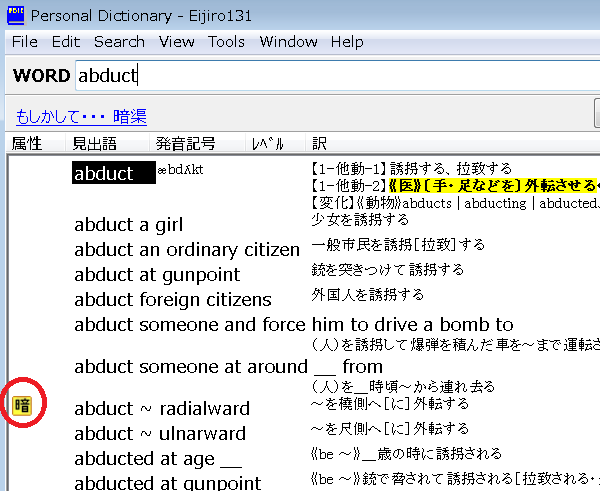Click the ～を橈側へ[に]外転する translation
Screen dimensions: 600x491
point(390,404)
